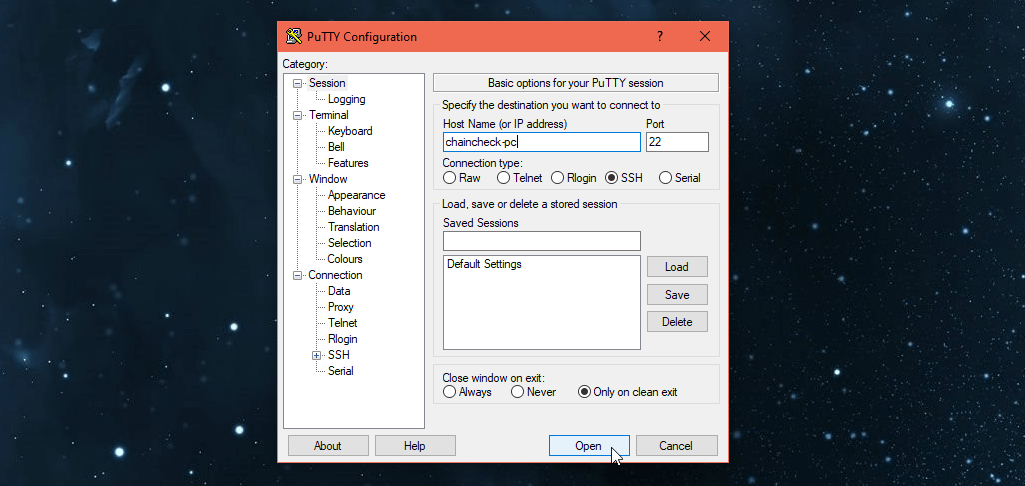Open the Behaviour settings category
Image resolution: width=1025 pixels, height=486 pixels.
[352, 211]
